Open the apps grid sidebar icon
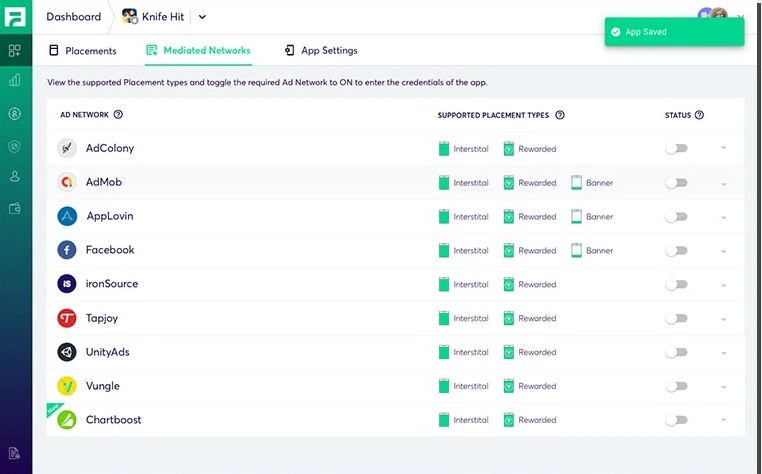762x474 pixels. click(15, 50)
